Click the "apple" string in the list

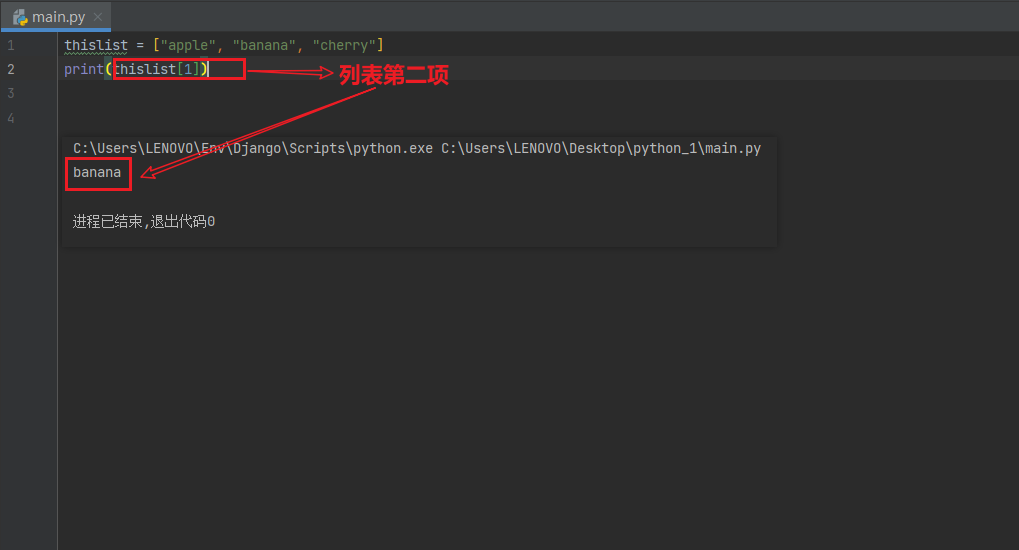point(188,46)
